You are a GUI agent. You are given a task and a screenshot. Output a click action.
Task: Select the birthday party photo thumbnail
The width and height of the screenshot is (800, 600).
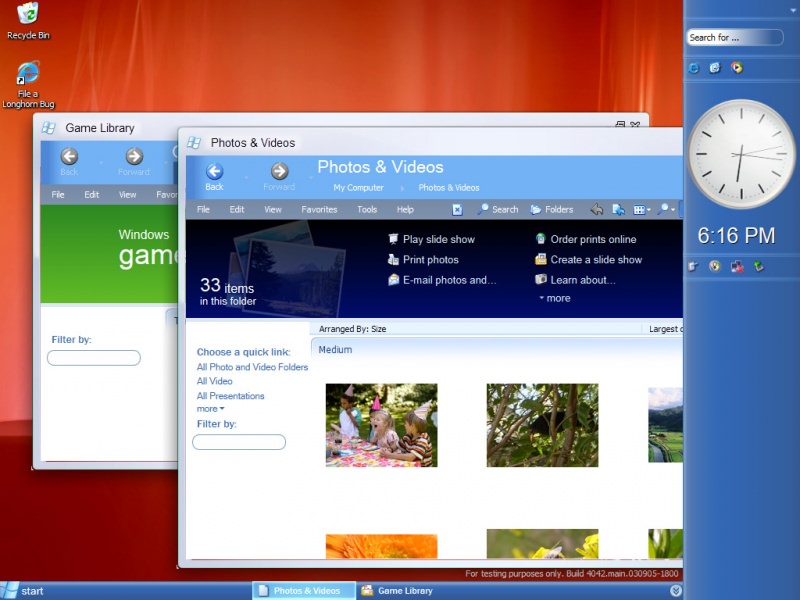tap(382, 425)
